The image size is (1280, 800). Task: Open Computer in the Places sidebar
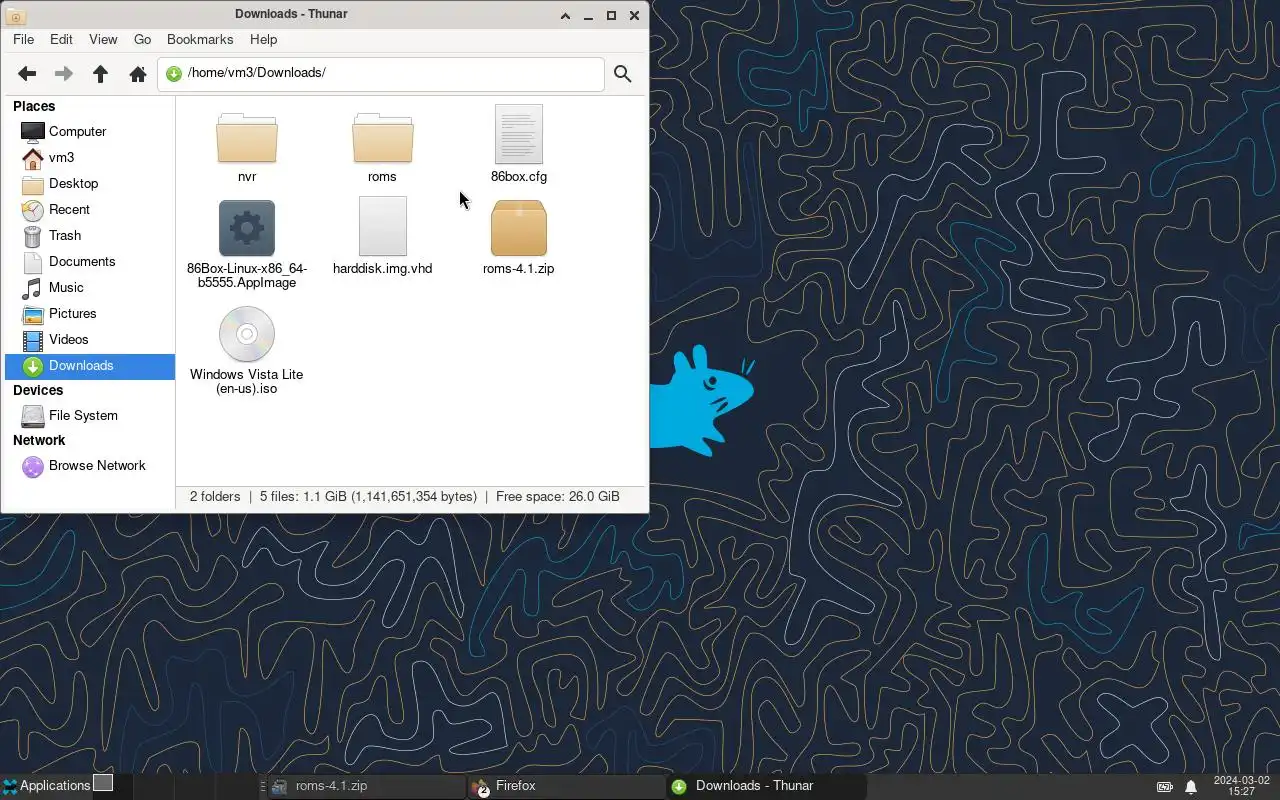coord(90,131)
